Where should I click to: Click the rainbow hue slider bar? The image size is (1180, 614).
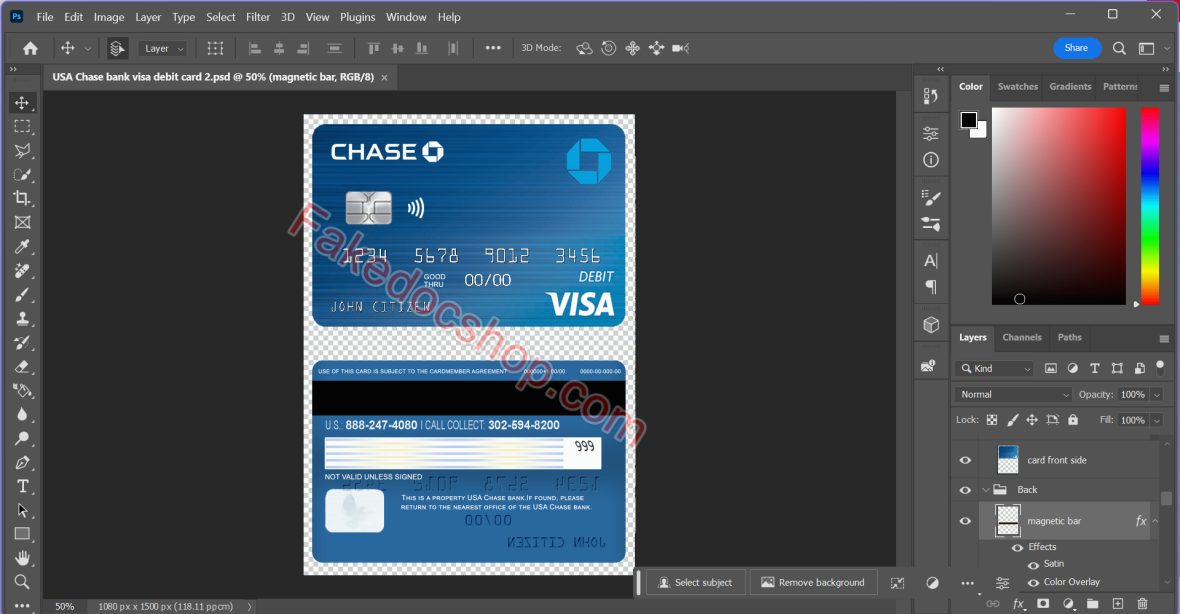1150,205
